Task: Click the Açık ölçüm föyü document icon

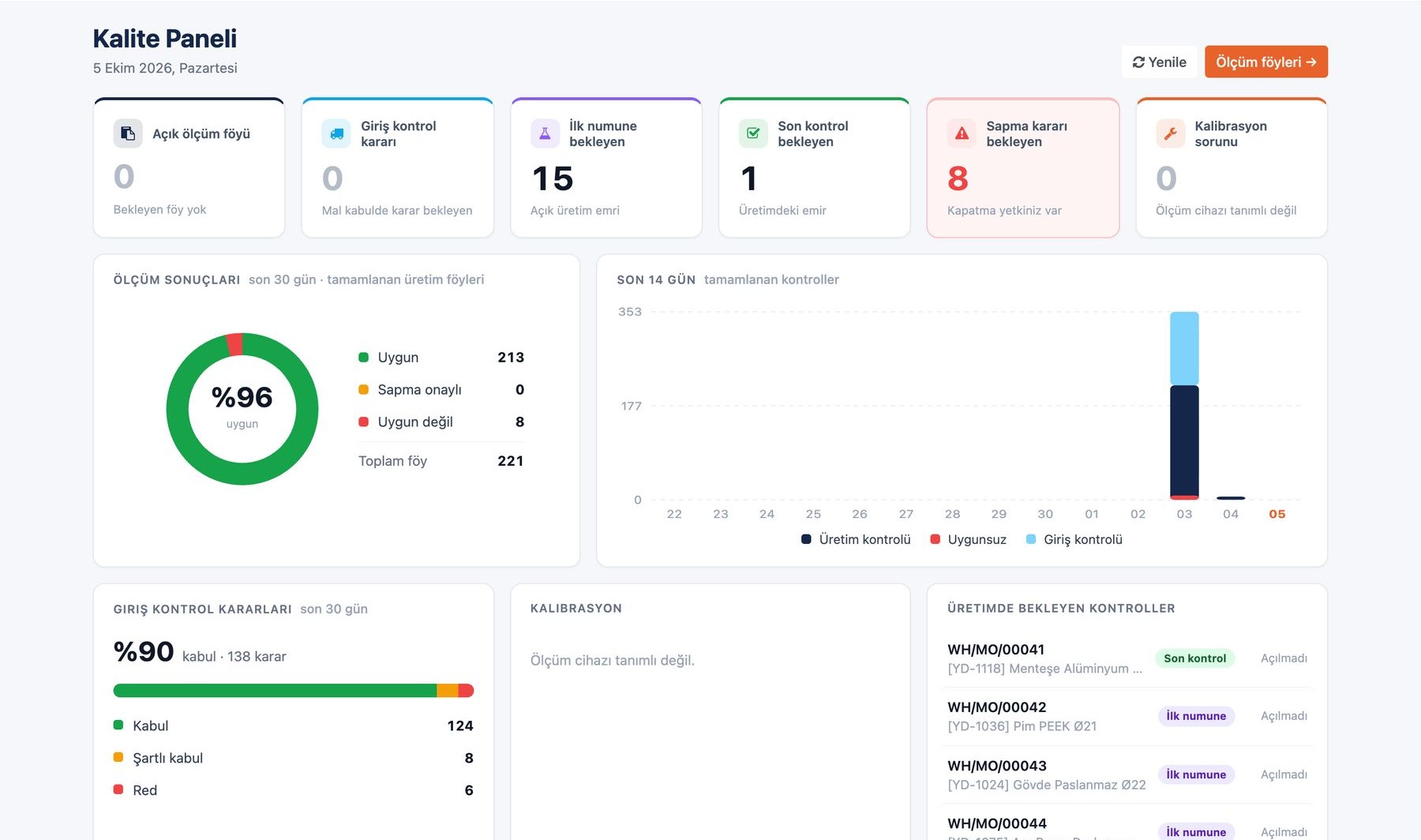Action: (128, 133)
